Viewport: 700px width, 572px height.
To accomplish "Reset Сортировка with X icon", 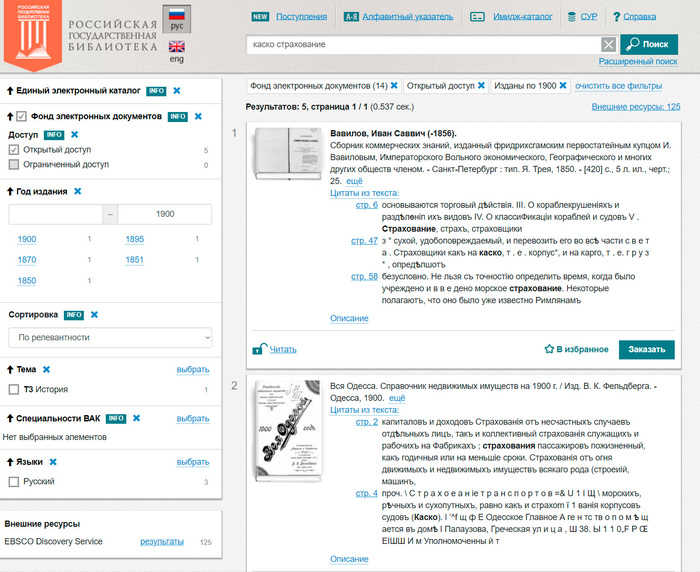I will 94,314.
